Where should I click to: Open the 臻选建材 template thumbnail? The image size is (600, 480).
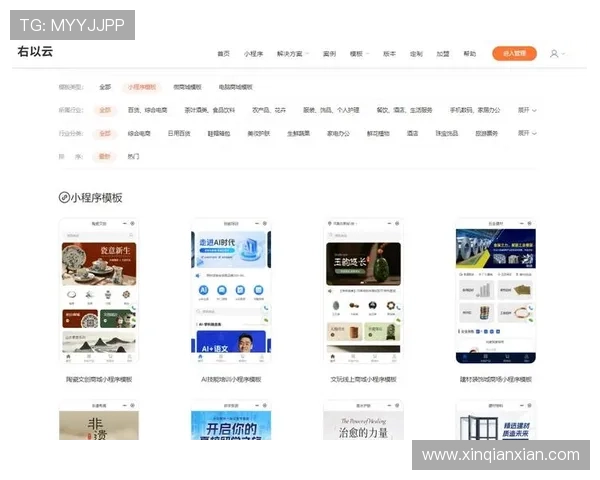tap(496, 420)
